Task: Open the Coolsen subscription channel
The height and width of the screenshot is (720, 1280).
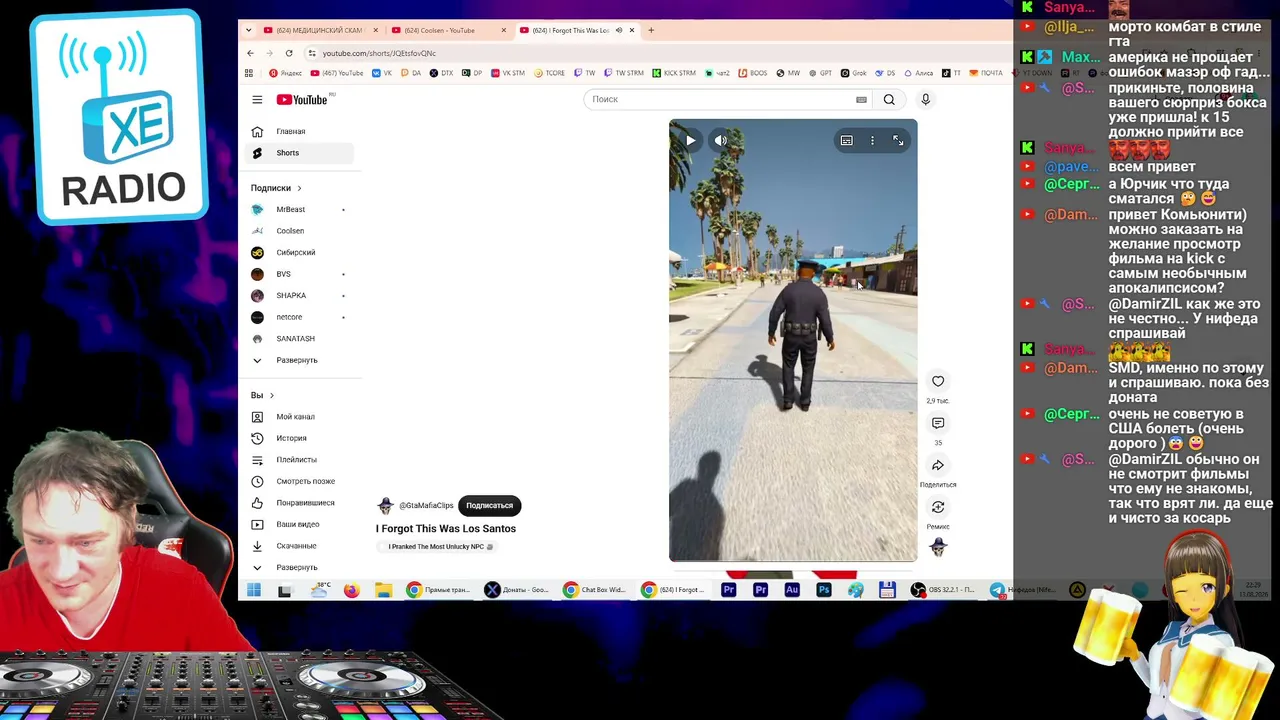Action: point(300,231)
